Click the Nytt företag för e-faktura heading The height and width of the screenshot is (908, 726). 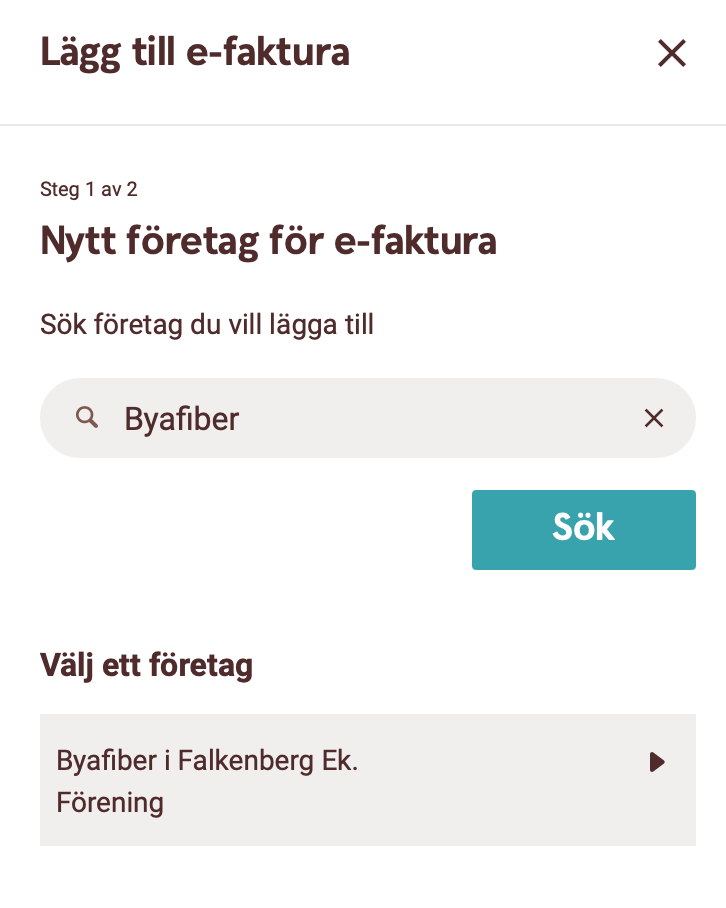268,241
